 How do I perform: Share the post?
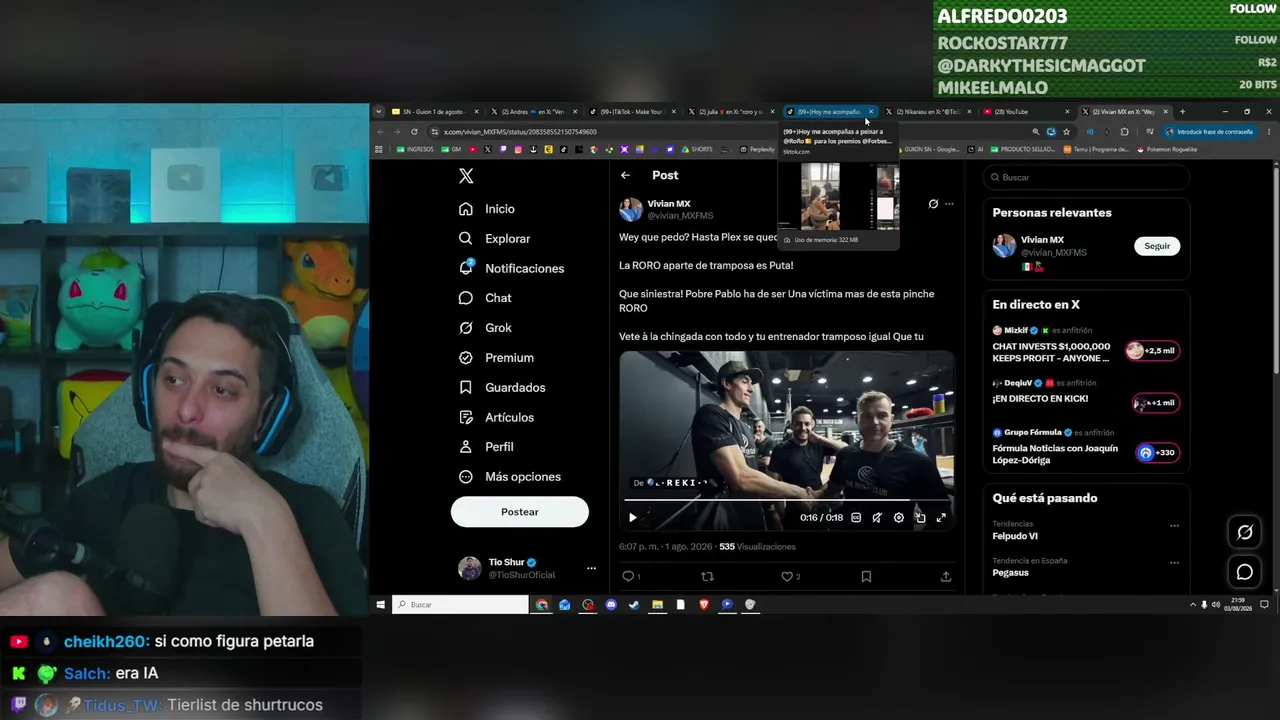tap(946, 576)
